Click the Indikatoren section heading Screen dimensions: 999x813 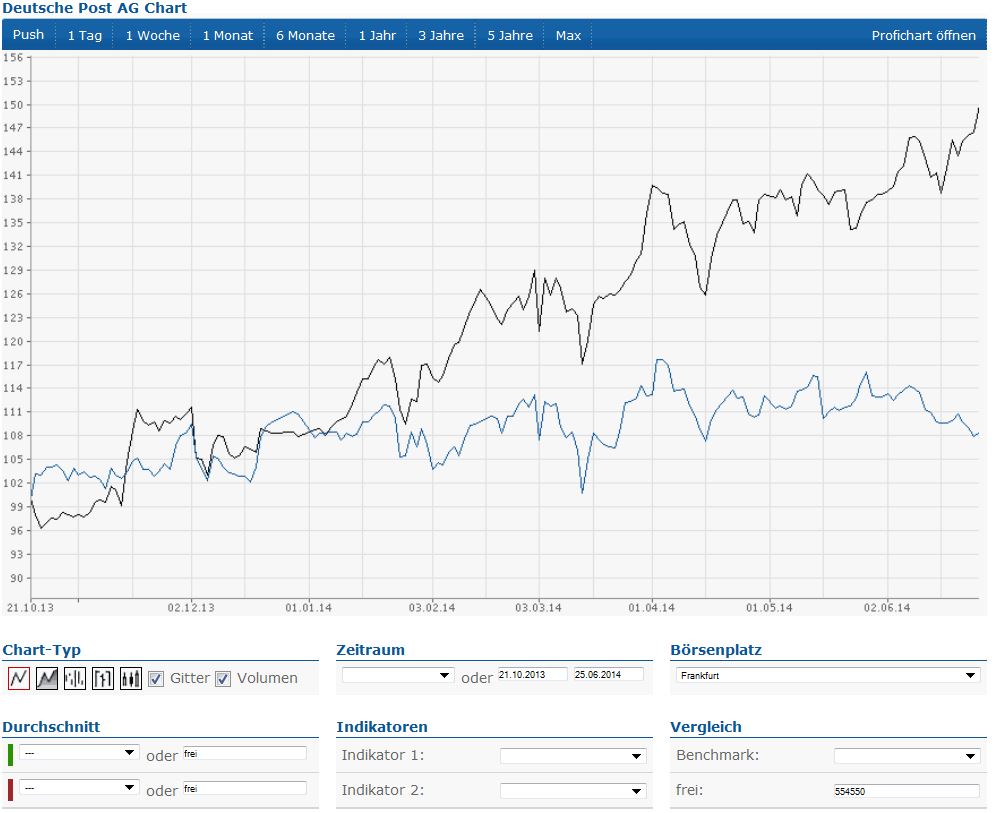pyautogui.click(x=382, y=727)
